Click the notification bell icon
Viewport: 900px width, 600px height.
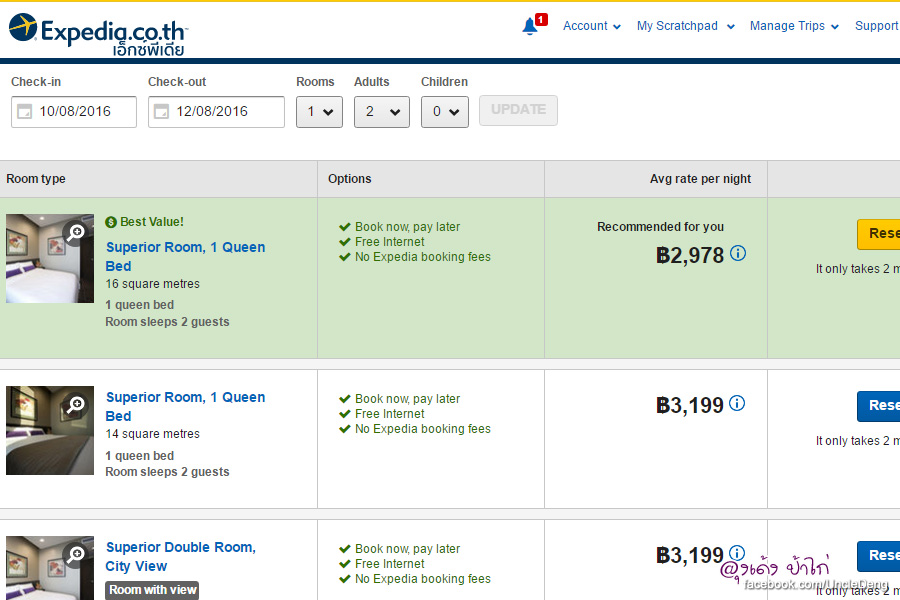pos(530,27)
